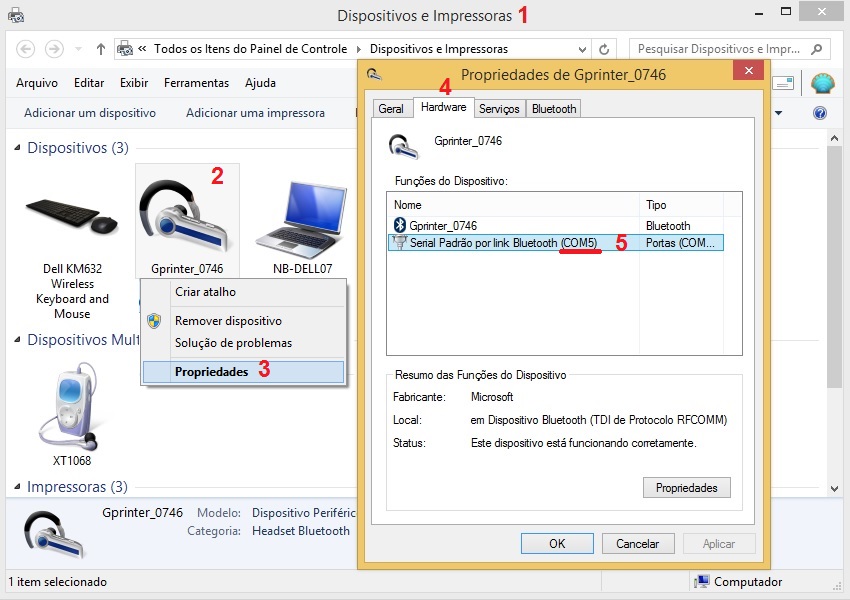The height and width of the screenshot is (600, 850).
Task: Select the Gprinter_0746 headset device icon
Action: point(183,215)
